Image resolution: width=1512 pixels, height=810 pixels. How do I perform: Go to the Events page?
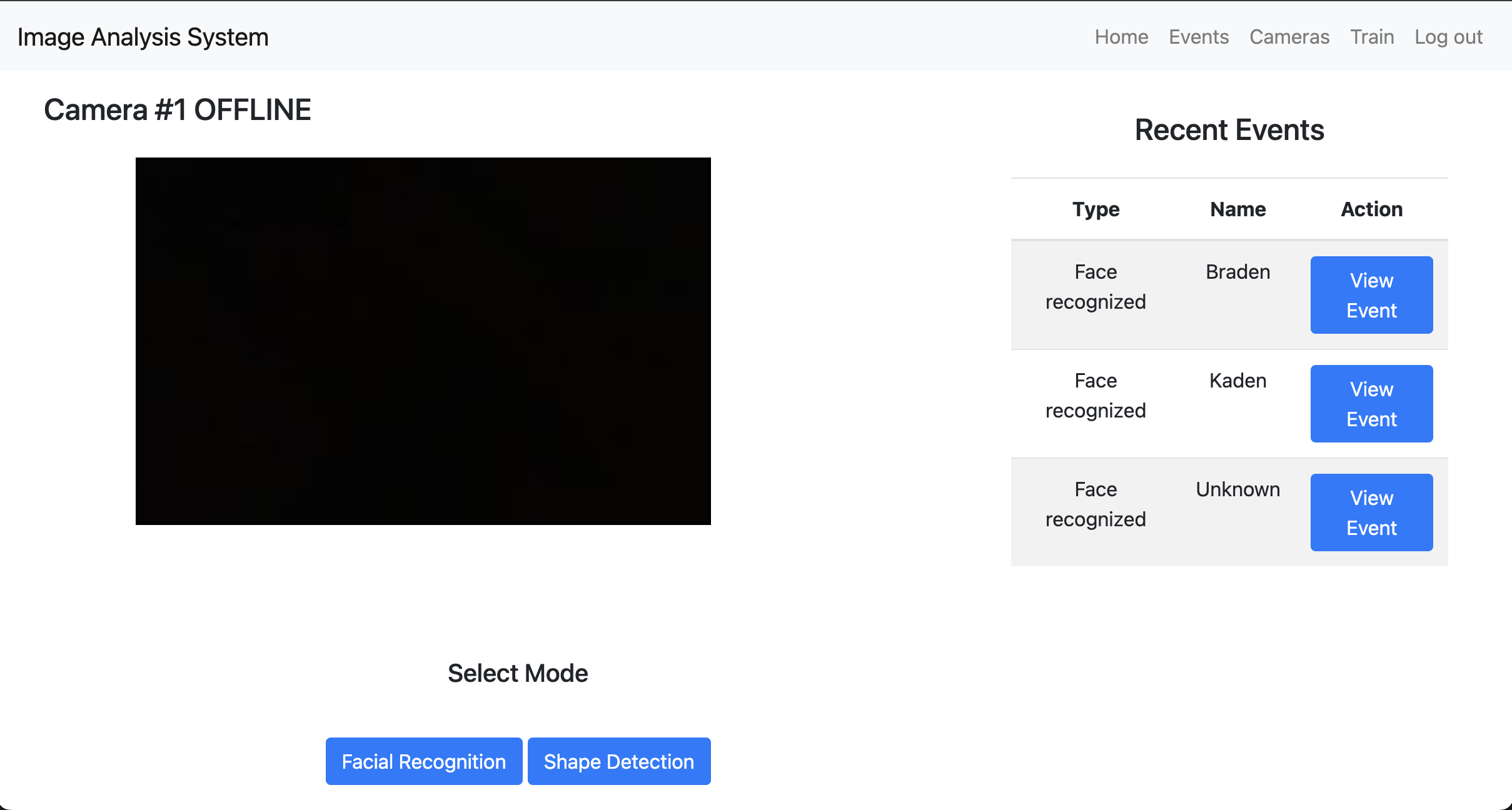pyautogui.click(x=1199, y=37)
